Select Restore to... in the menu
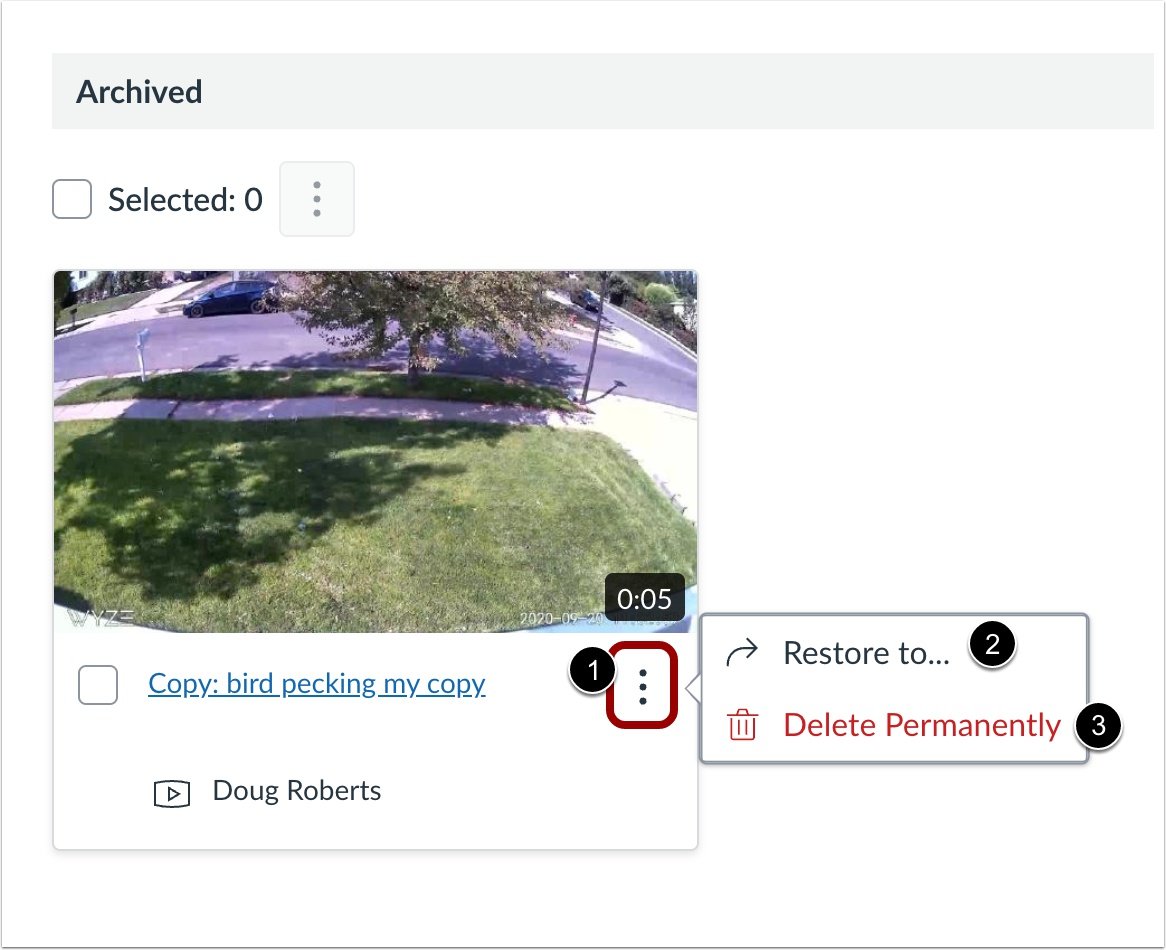Viewport: 1166px width, 950px height. 865,652
